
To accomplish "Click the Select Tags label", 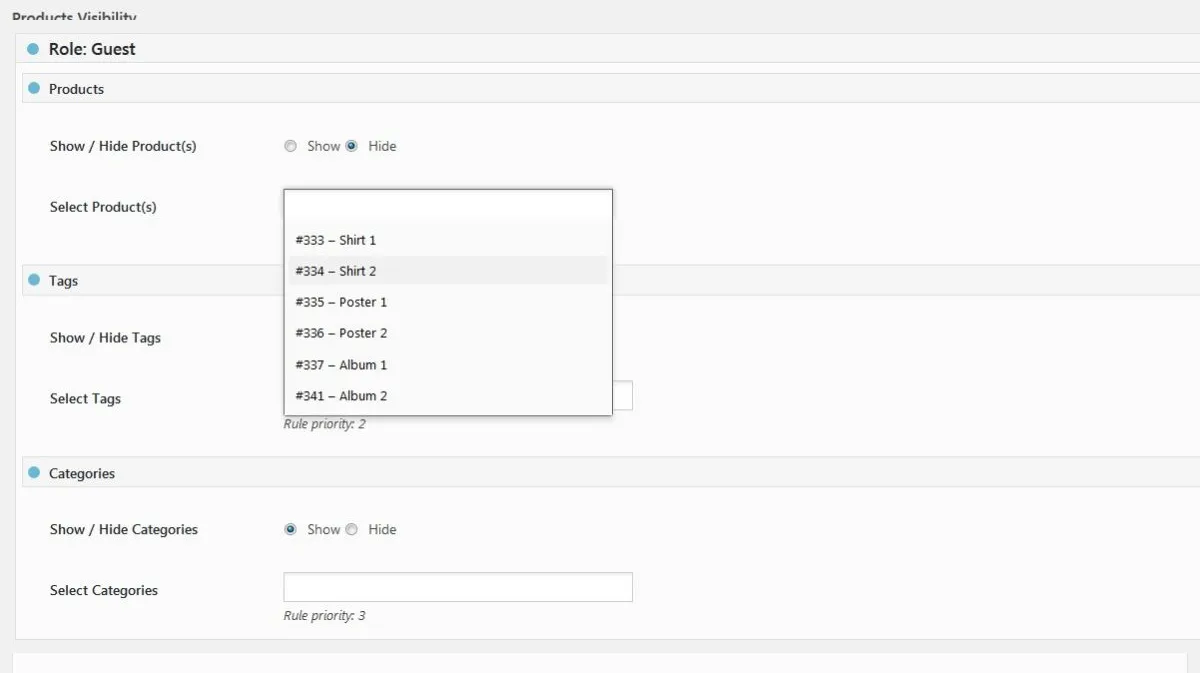I will (x=85, y=399).
